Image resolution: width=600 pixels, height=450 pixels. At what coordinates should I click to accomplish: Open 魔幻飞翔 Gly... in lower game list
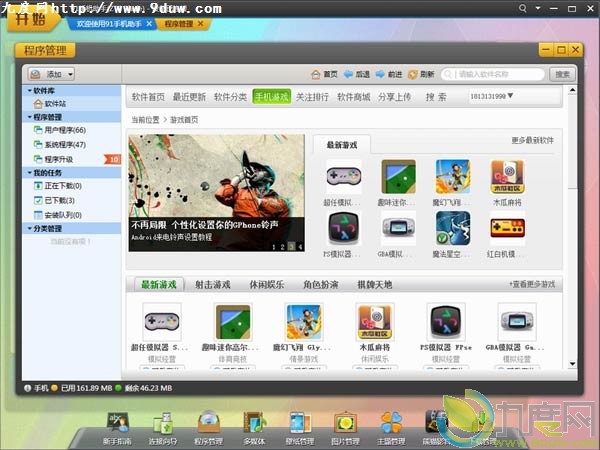pyautogui.click(x=304, y=322)
